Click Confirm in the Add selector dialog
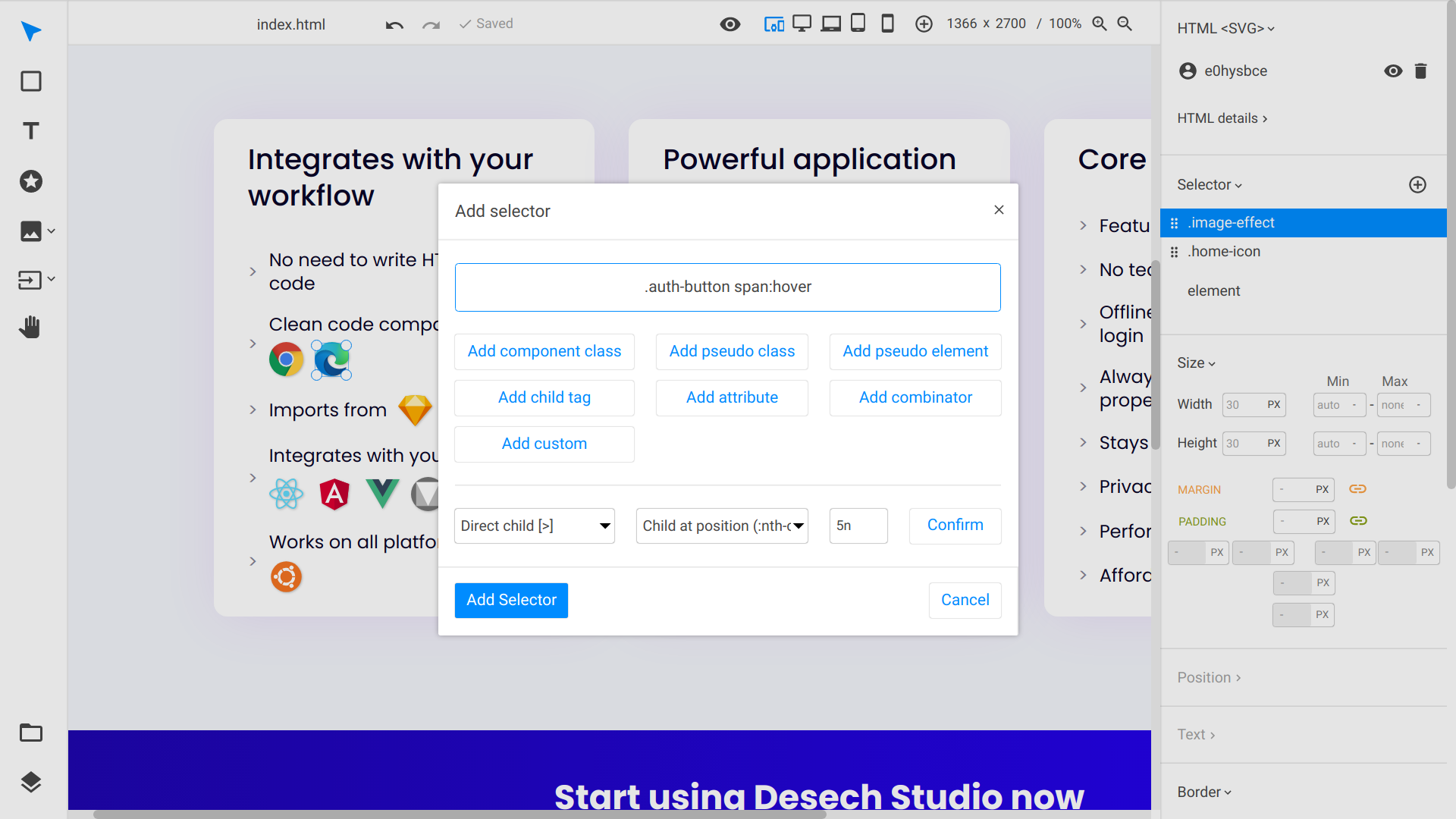Viewport: 1456px width, 819px height. tap(955, 526)
